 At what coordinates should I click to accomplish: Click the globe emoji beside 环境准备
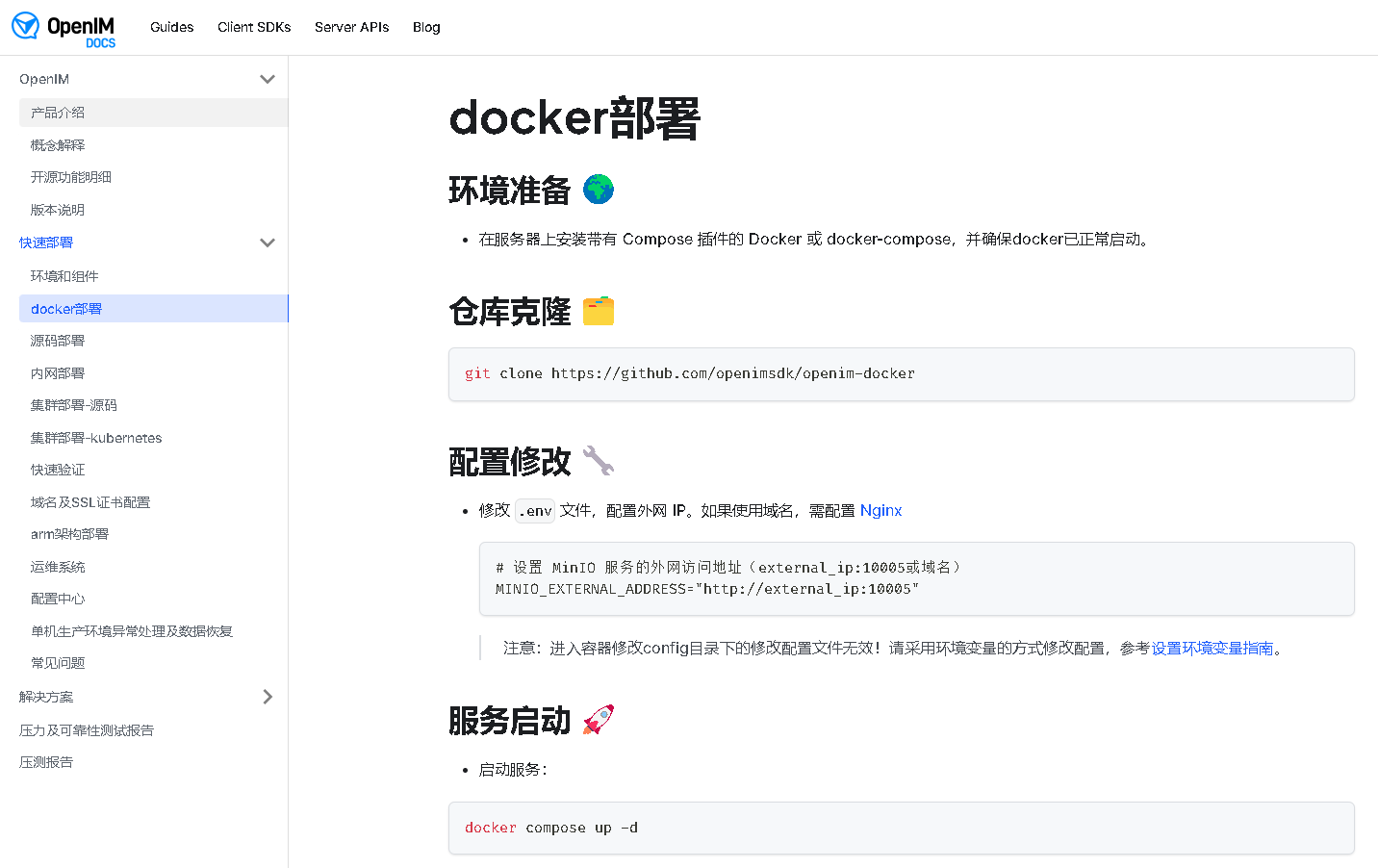point(599,190)
